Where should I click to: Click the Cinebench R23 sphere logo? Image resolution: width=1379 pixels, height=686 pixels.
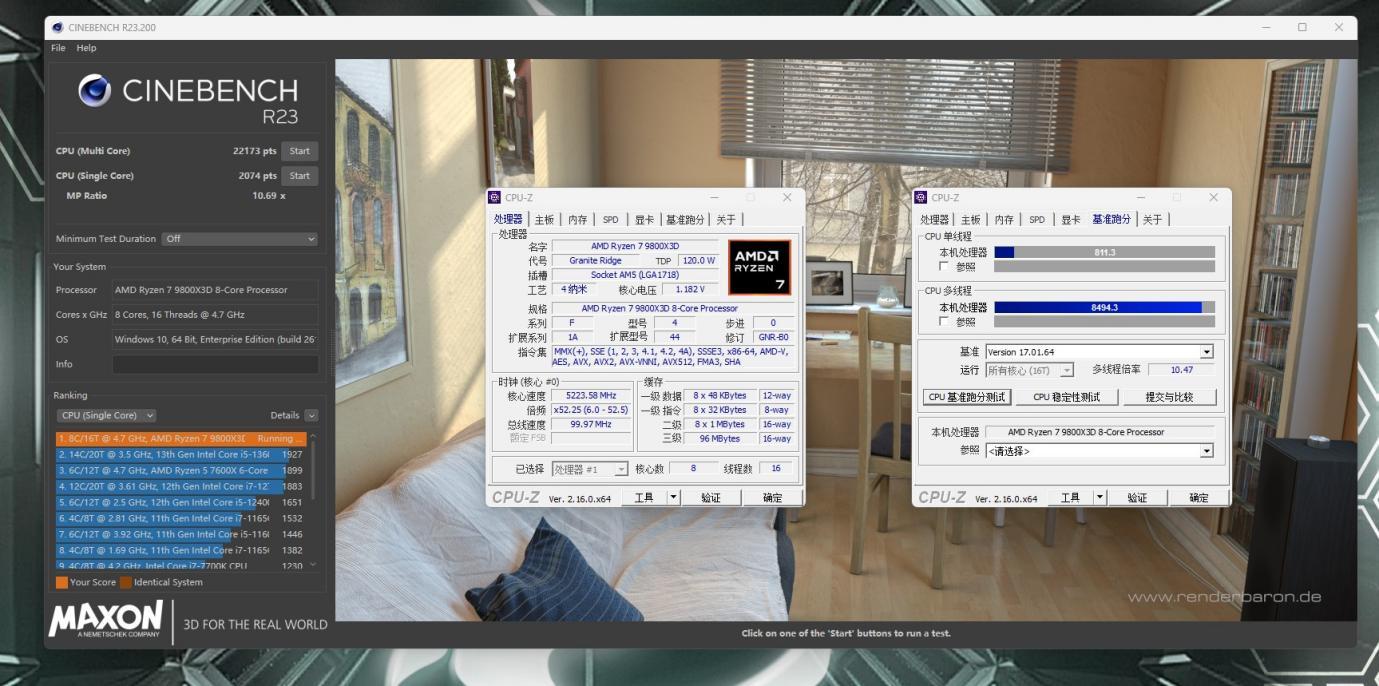point(94,91)
